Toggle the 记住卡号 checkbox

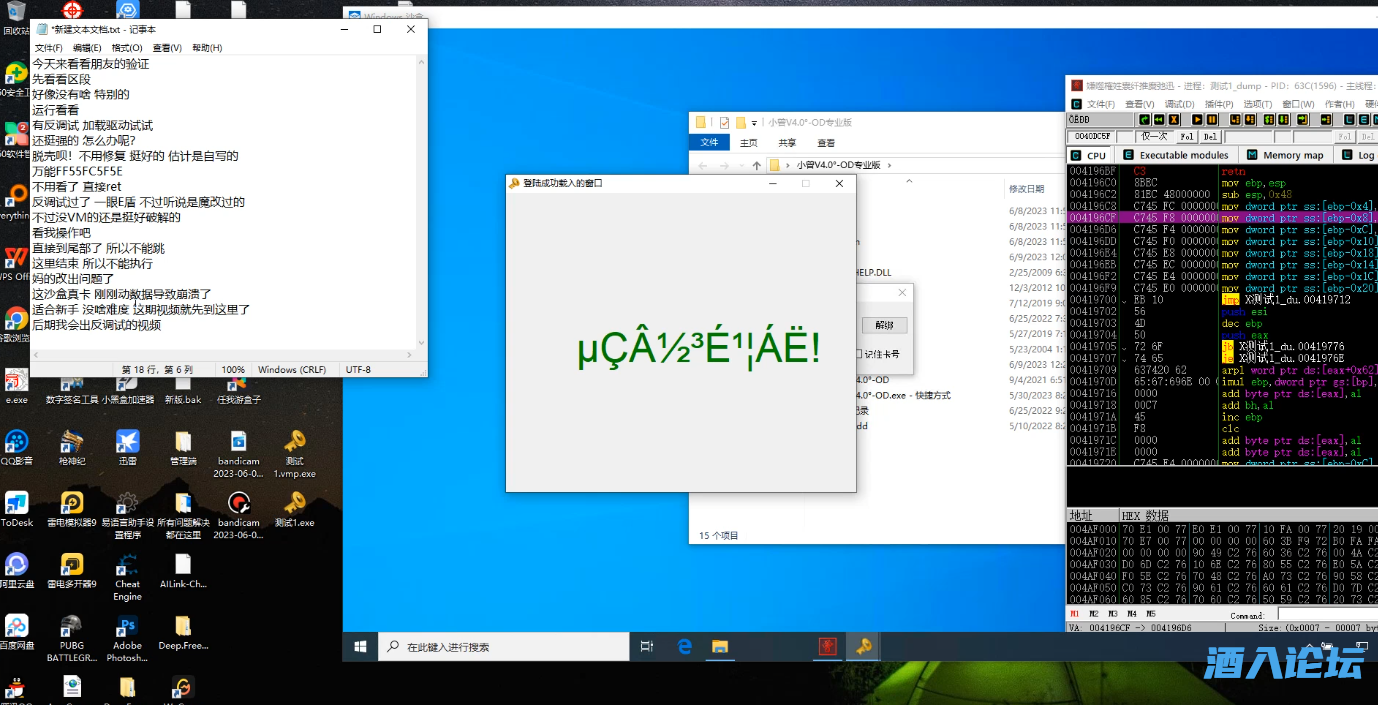point(859,354)
